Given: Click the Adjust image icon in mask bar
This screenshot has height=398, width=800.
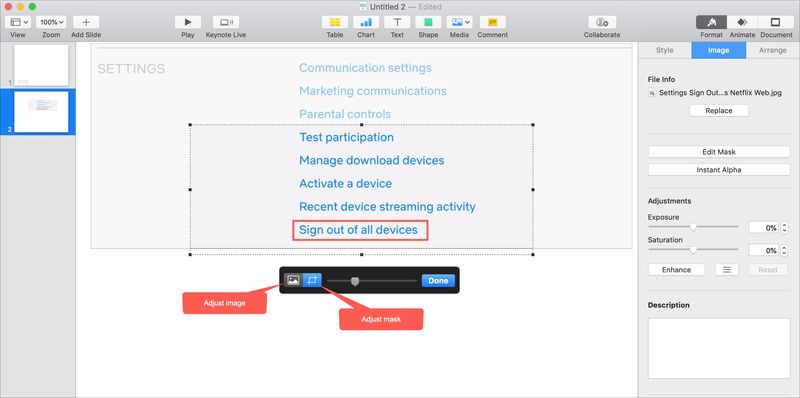Looking at the screenshot, I should point(293,280).
